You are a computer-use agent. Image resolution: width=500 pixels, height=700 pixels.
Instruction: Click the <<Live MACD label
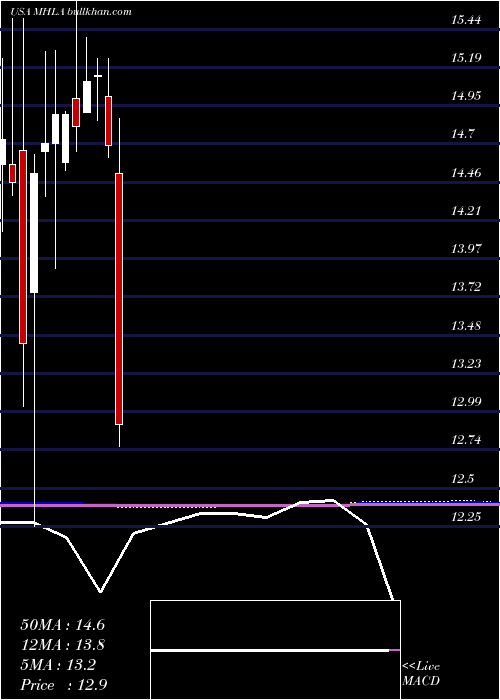click(421, 673)
